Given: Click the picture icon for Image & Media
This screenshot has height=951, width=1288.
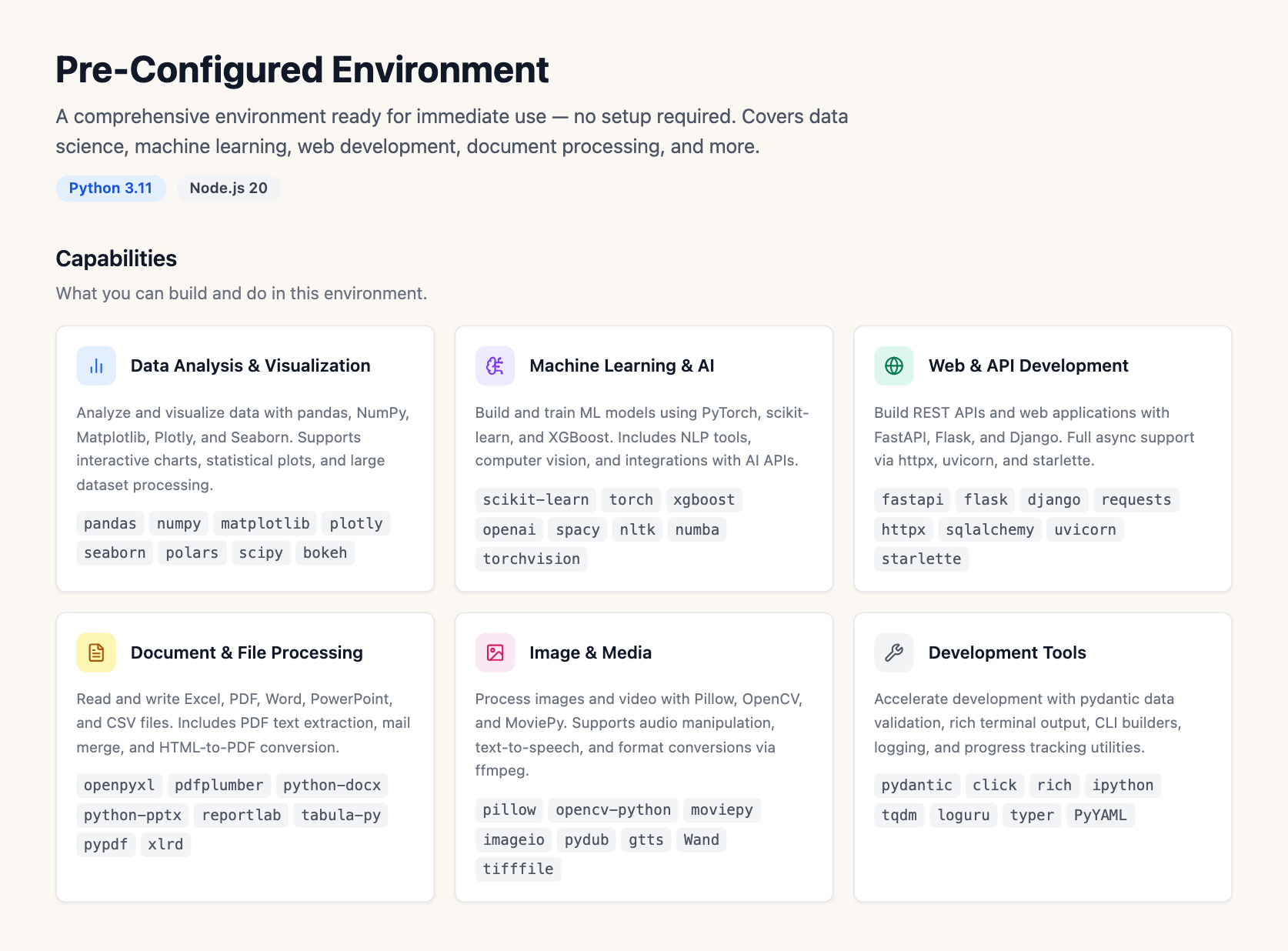Looking at the screenshot, I should pos(495,652).
